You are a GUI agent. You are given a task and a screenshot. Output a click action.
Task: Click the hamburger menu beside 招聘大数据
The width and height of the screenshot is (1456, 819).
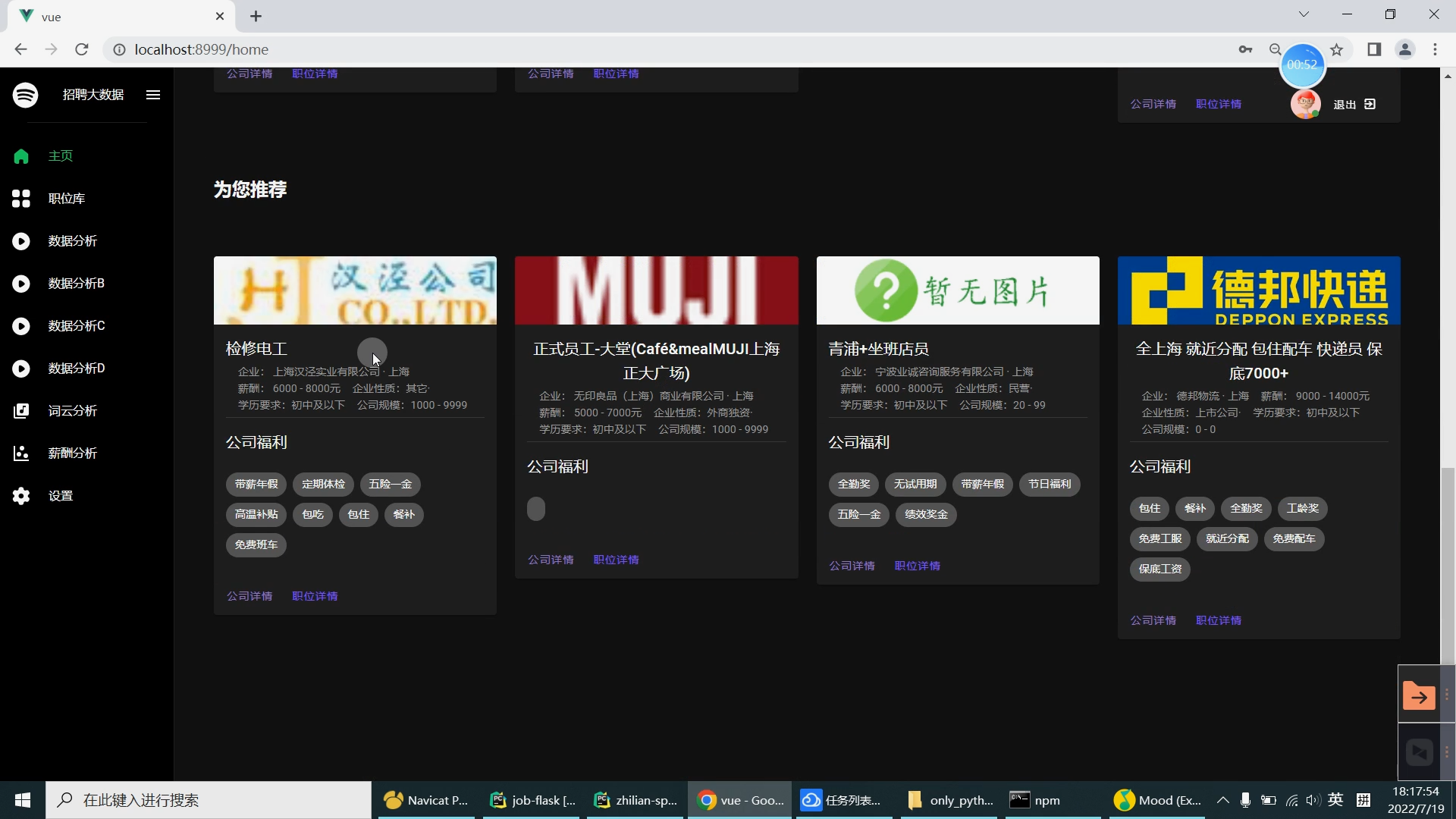pos(152,94)
